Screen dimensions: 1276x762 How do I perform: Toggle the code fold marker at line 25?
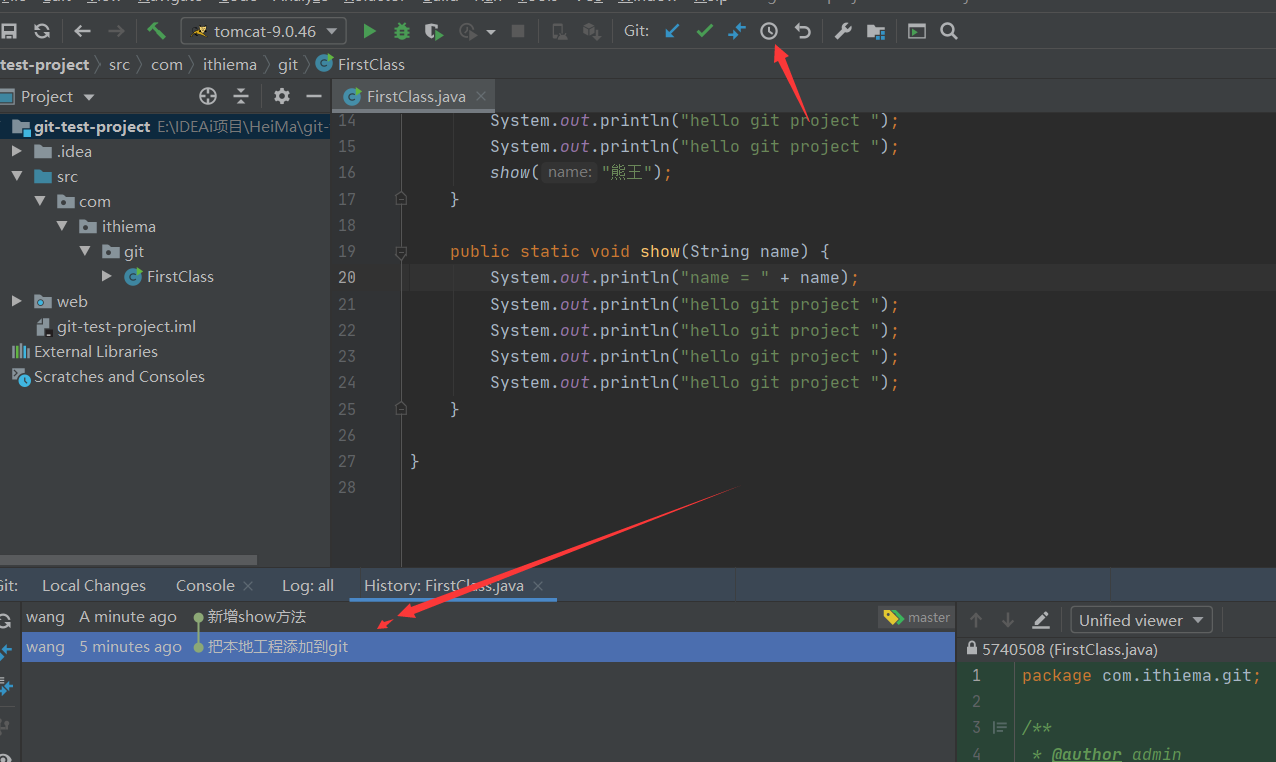(x=401, y=408)
